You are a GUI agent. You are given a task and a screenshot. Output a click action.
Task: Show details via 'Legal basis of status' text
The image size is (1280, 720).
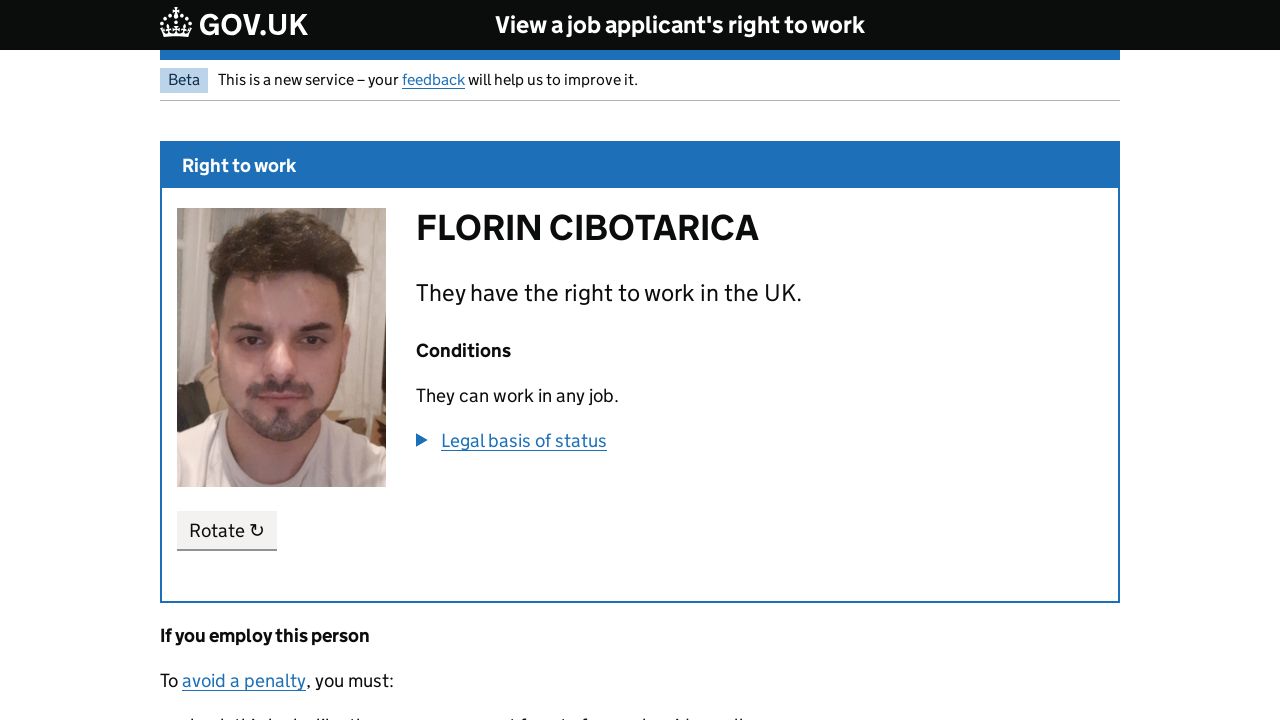click(523, 441)
